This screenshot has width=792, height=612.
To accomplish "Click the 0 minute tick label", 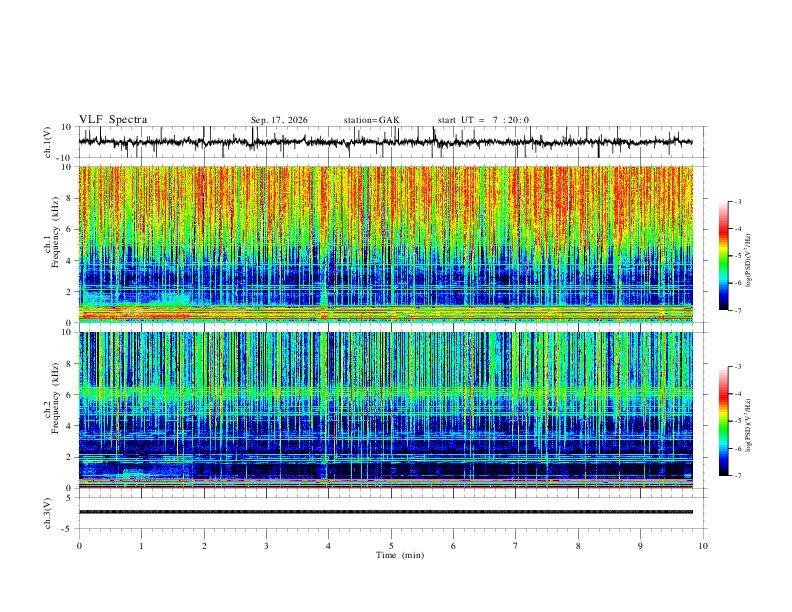I will point(79,546).
